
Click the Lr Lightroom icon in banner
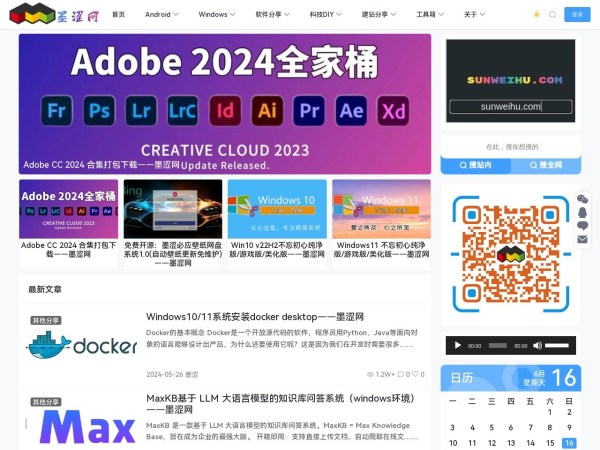141,111
